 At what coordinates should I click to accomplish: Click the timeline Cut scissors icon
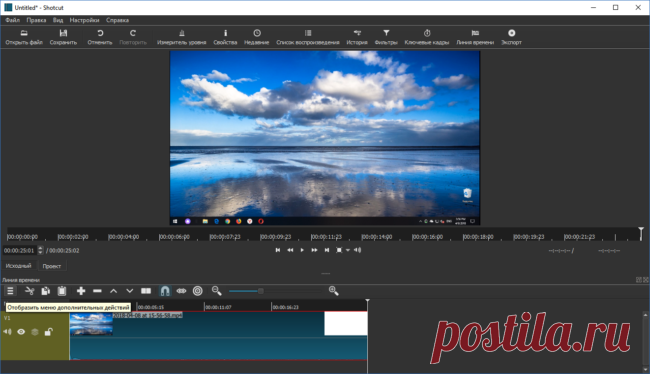point(29,291)
